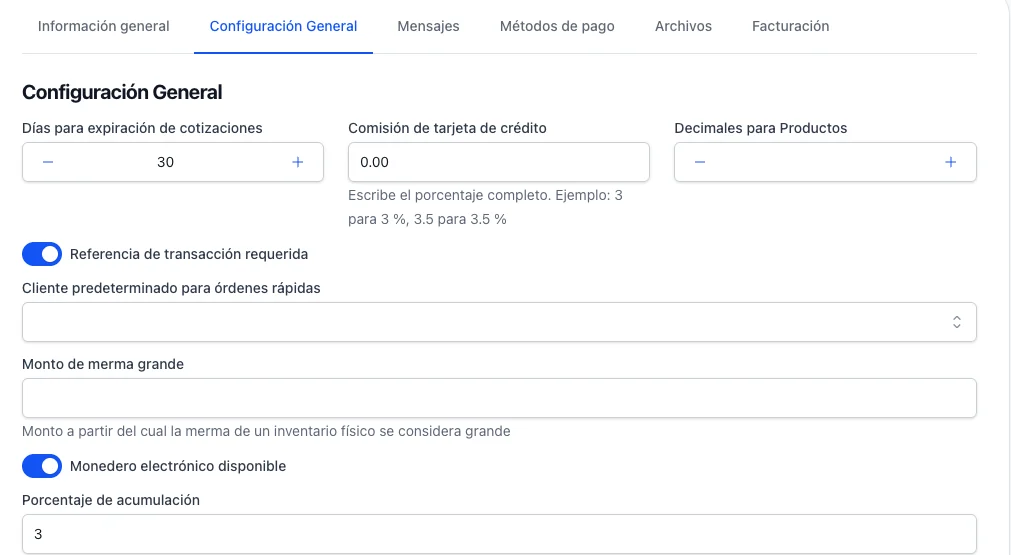Toggle Referencia de transacción requerida switch
The image size is (1011, 555).
42,254
